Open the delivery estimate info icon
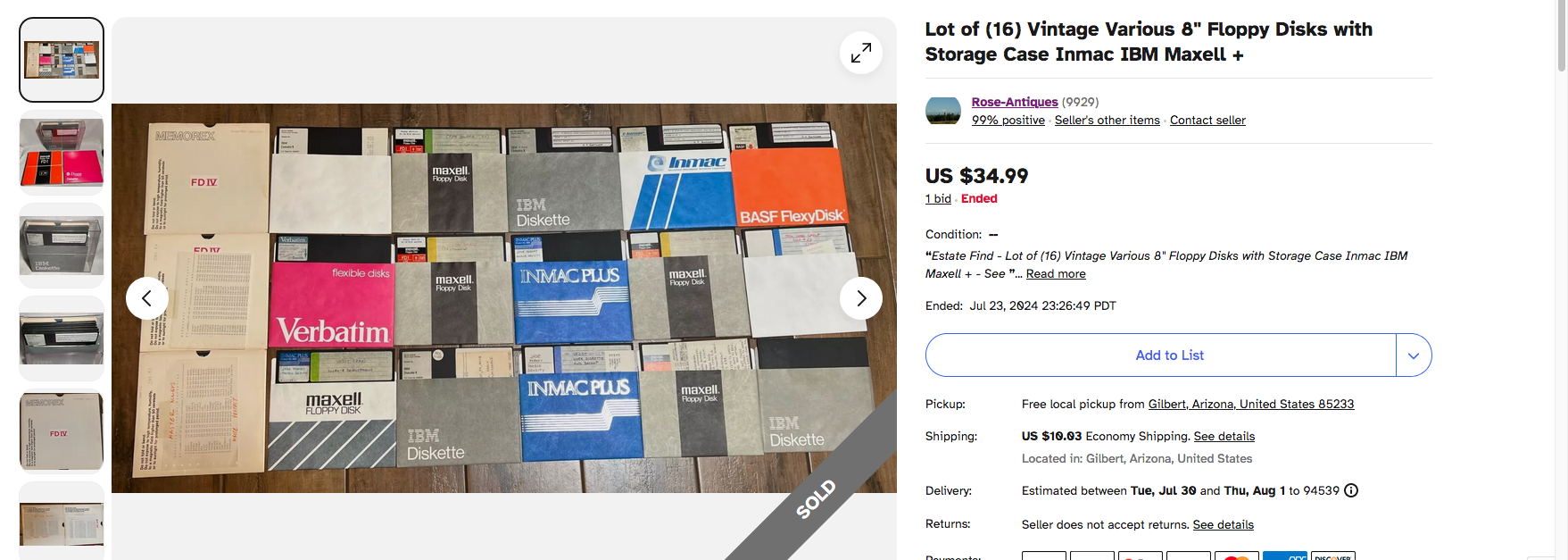The width and height of the screenshot is (1568, 560). coord(1351,490)
